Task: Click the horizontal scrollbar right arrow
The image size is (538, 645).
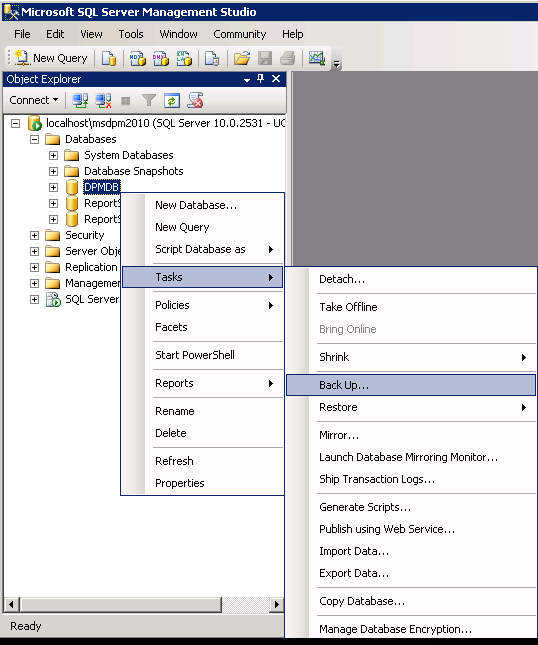Action: (276, 604)
